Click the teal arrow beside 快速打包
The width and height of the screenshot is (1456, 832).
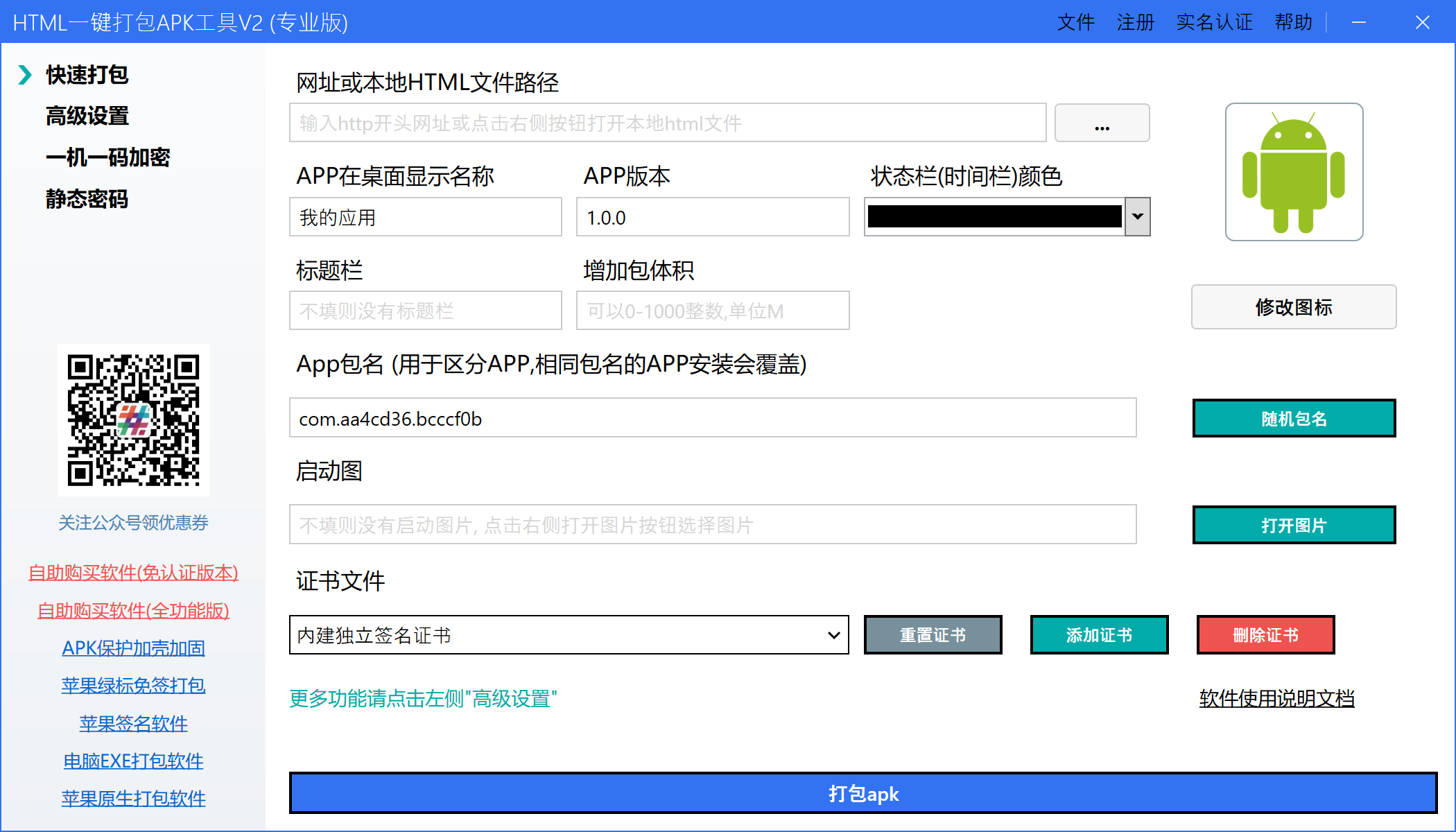(25, 74)
